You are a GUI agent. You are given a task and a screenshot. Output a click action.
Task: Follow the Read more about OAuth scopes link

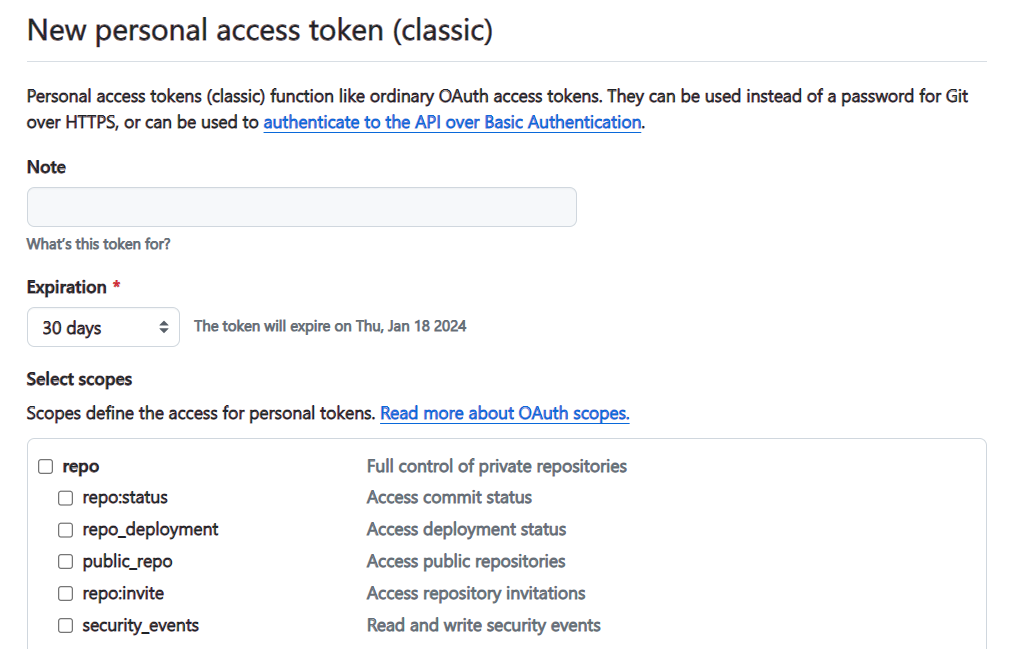click(x=504, y=413)
